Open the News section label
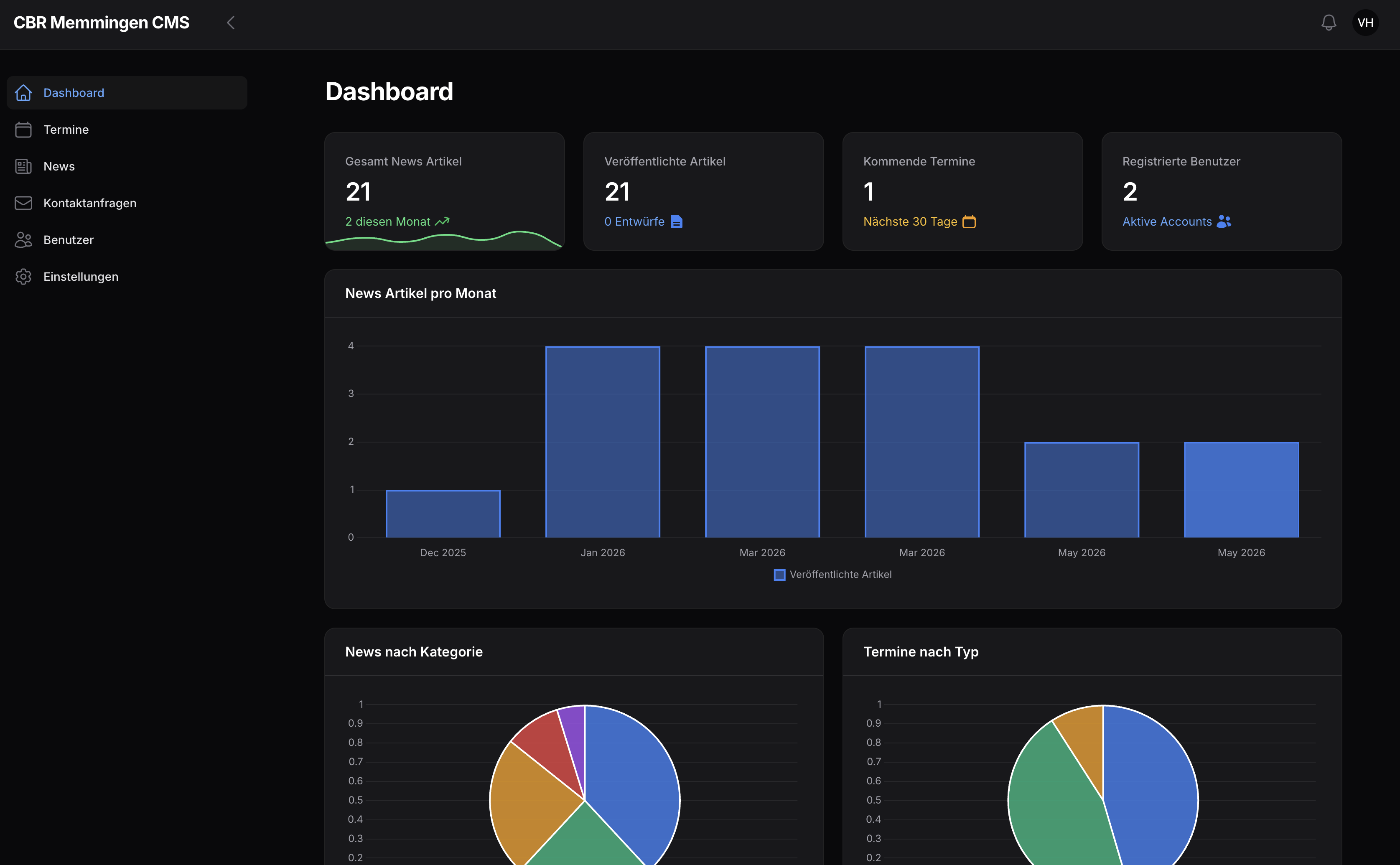Viewport: 1400px width, 865px height. (59, 166)
